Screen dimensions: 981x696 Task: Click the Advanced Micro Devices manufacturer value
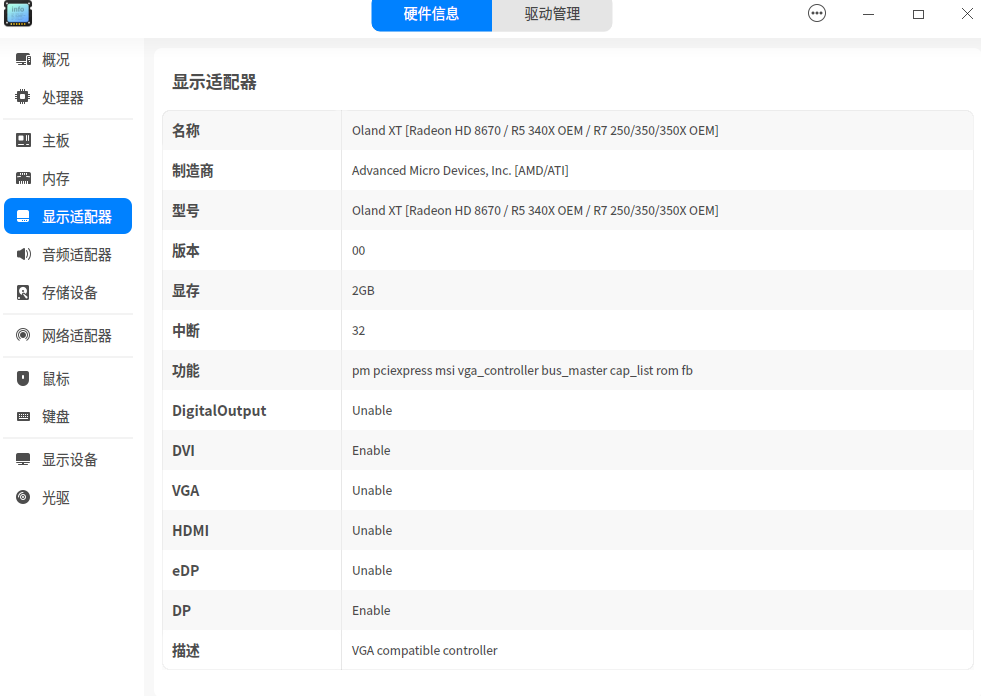[460, 170]
